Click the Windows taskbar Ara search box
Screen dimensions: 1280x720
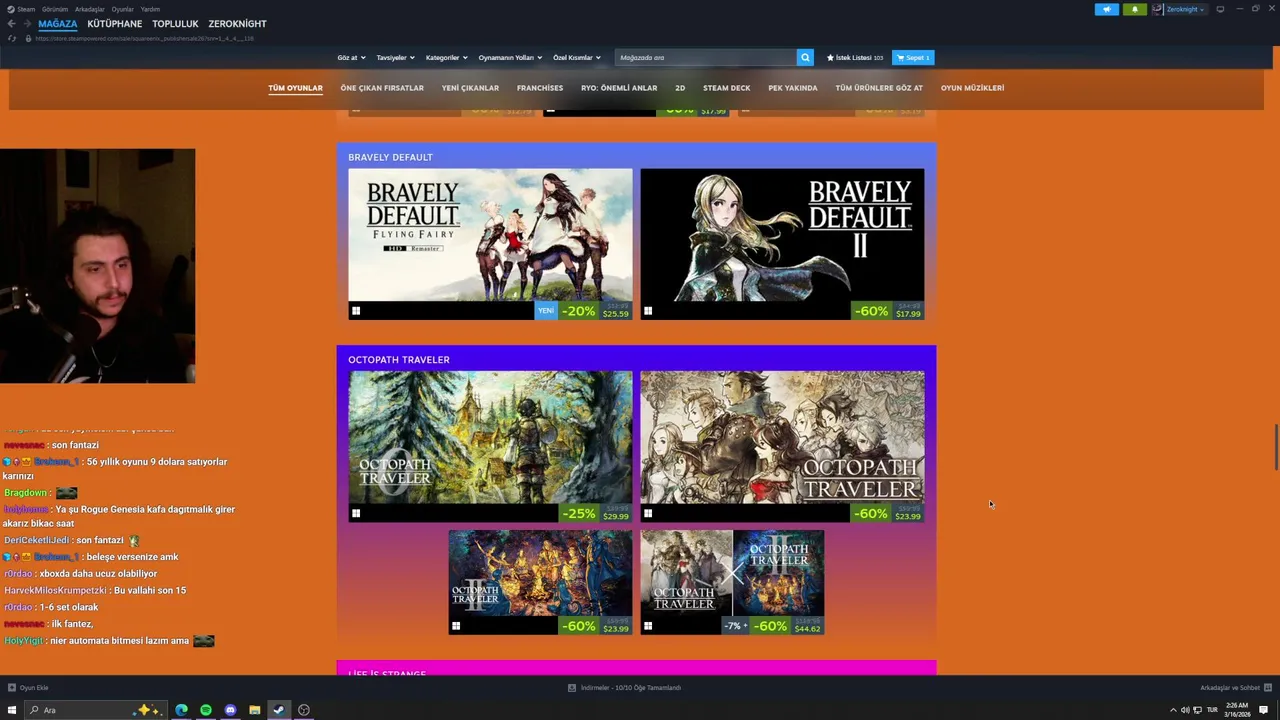95,710
